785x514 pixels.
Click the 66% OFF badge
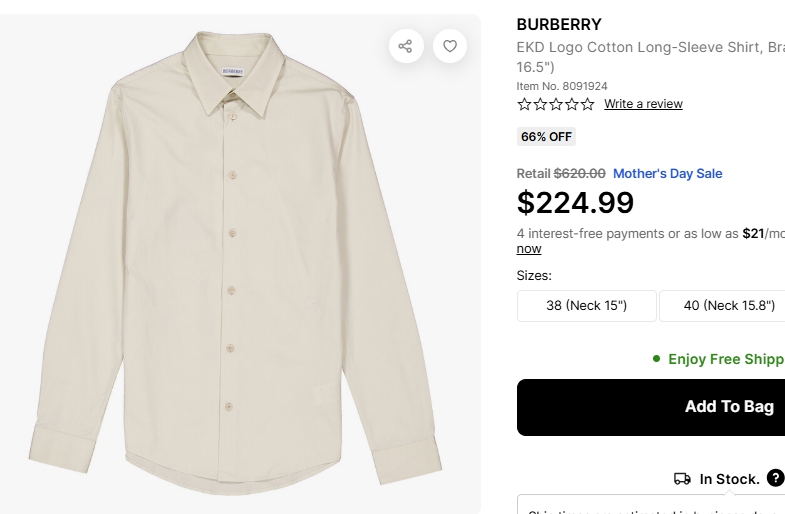546,137
